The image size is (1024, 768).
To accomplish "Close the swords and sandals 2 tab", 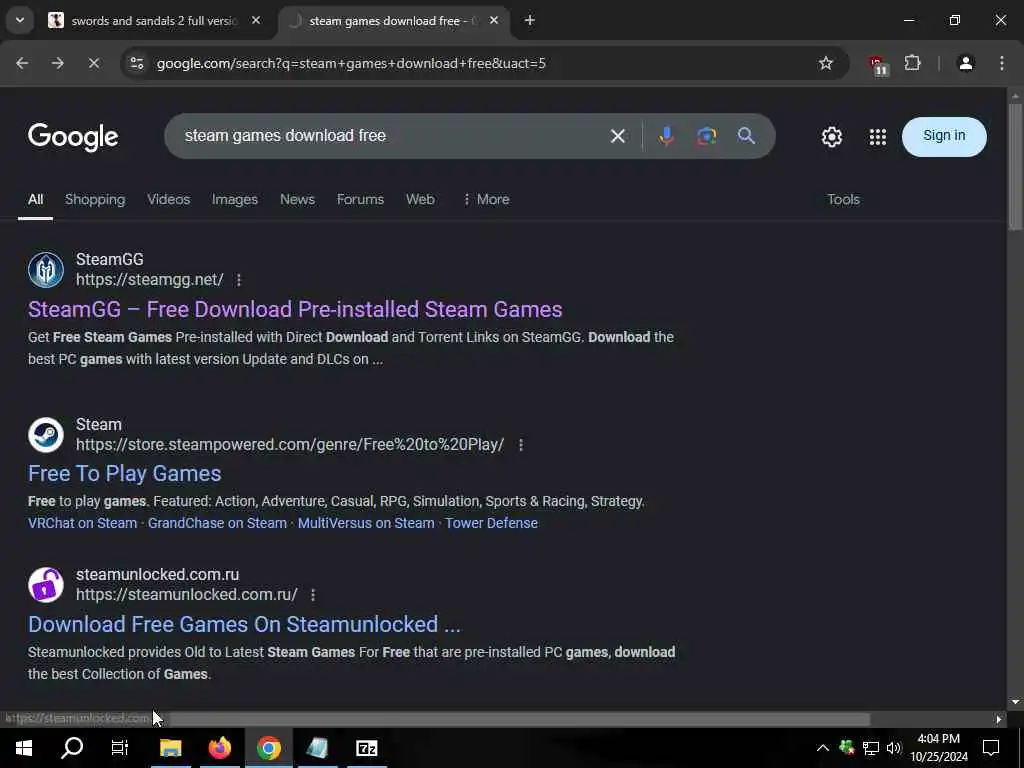I will [256, 20].
